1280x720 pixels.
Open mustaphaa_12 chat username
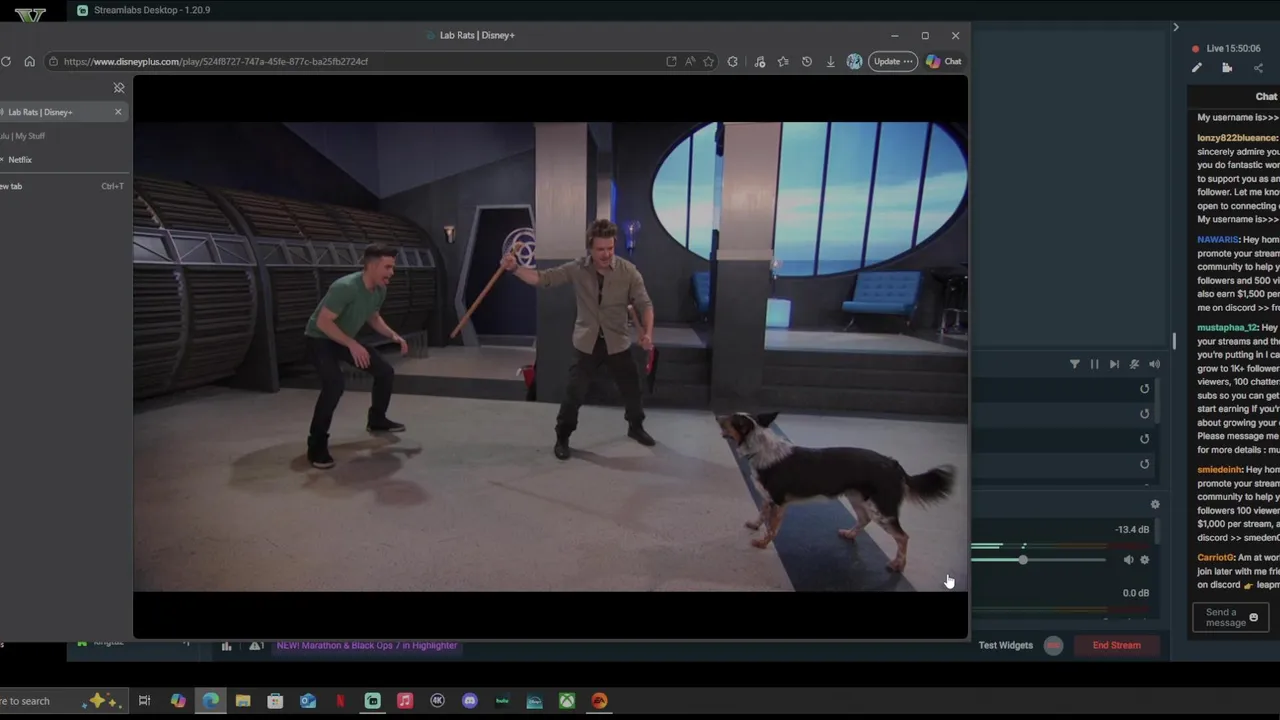[x=1227, y=328]
